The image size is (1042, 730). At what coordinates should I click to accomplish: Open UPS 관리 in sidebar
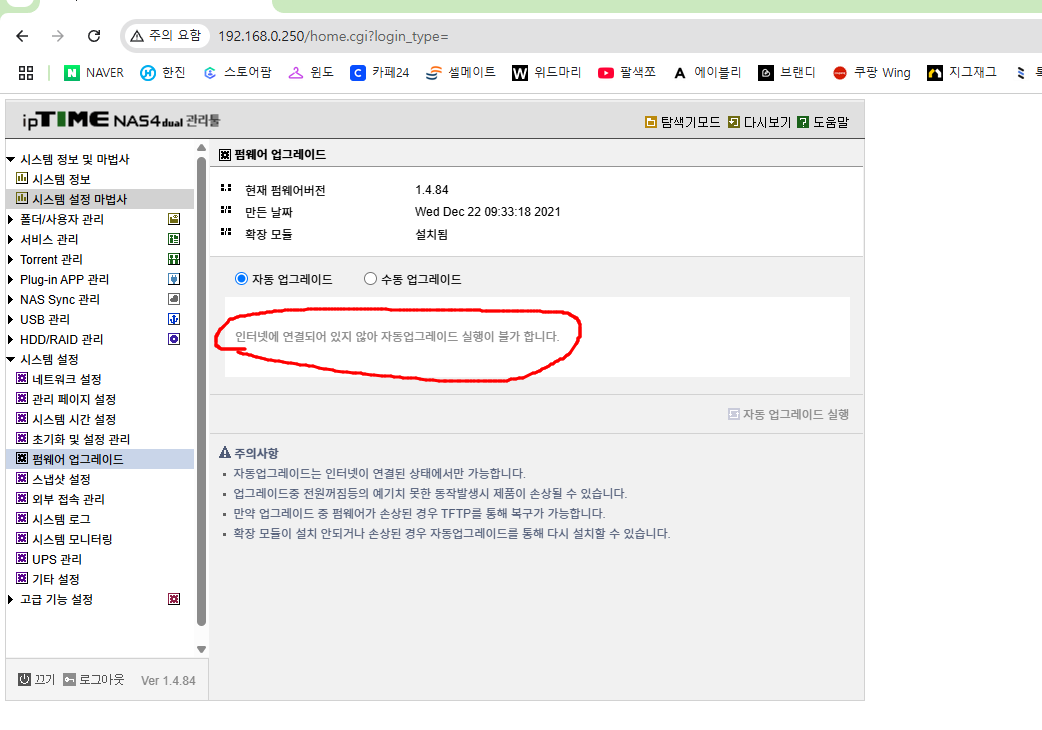coord(57,559)
